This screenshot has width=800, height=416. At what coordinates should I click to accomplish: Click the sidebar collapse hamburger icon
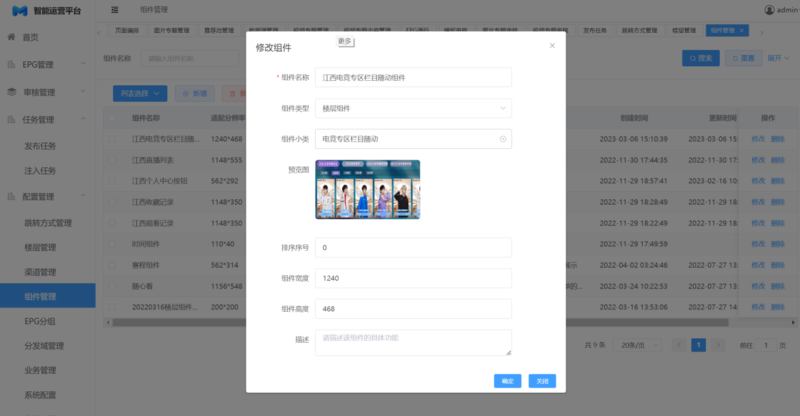115,9
